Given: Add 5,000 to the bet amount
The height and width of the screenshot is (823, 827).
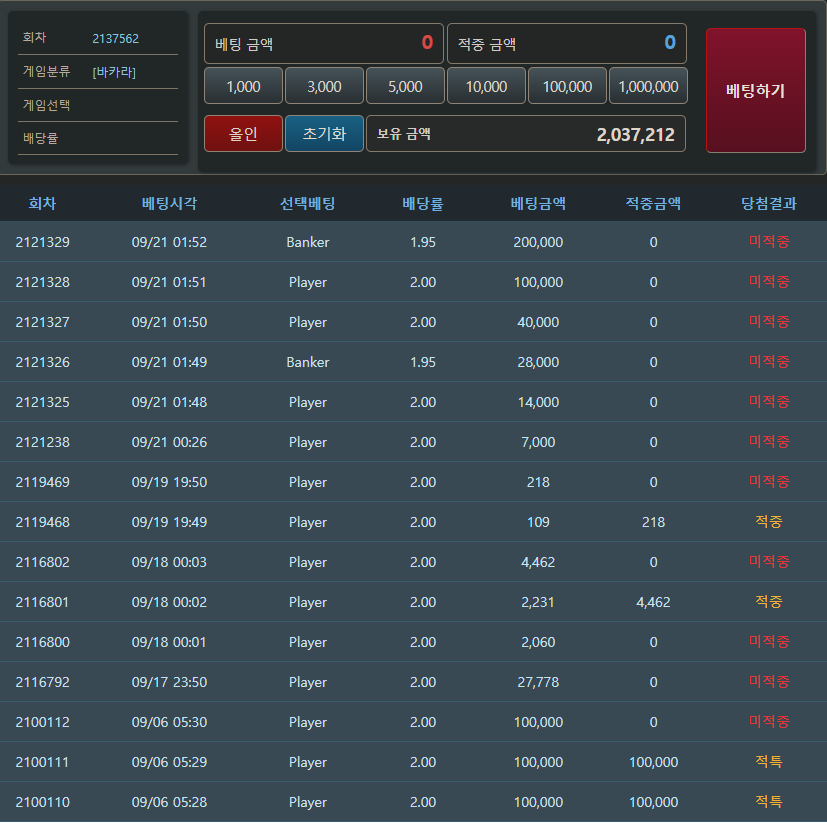Looking at the screenshot, I should pyautogui.click(x=405, y=86).
